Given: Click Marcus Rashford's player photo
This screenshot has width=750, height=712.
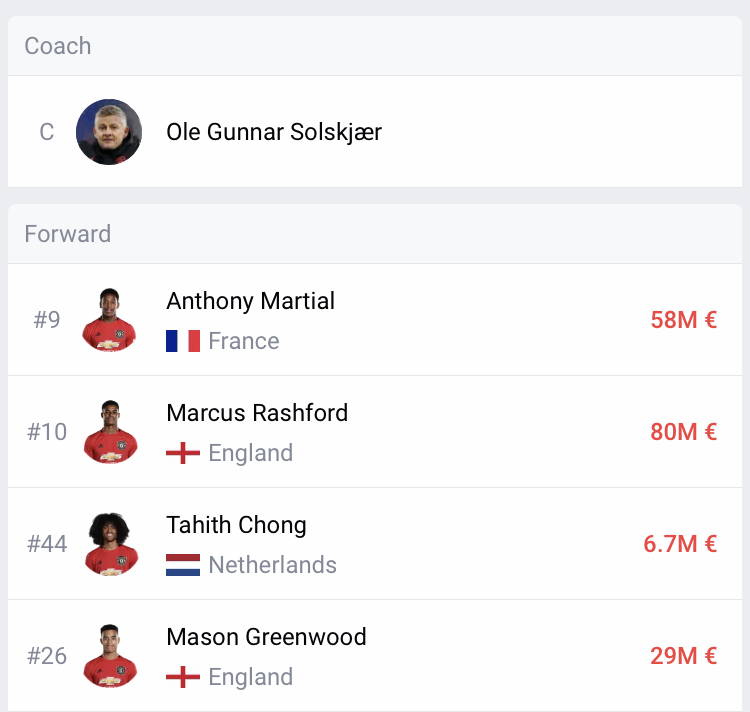Looking at the screenshot, I should 109,432.
